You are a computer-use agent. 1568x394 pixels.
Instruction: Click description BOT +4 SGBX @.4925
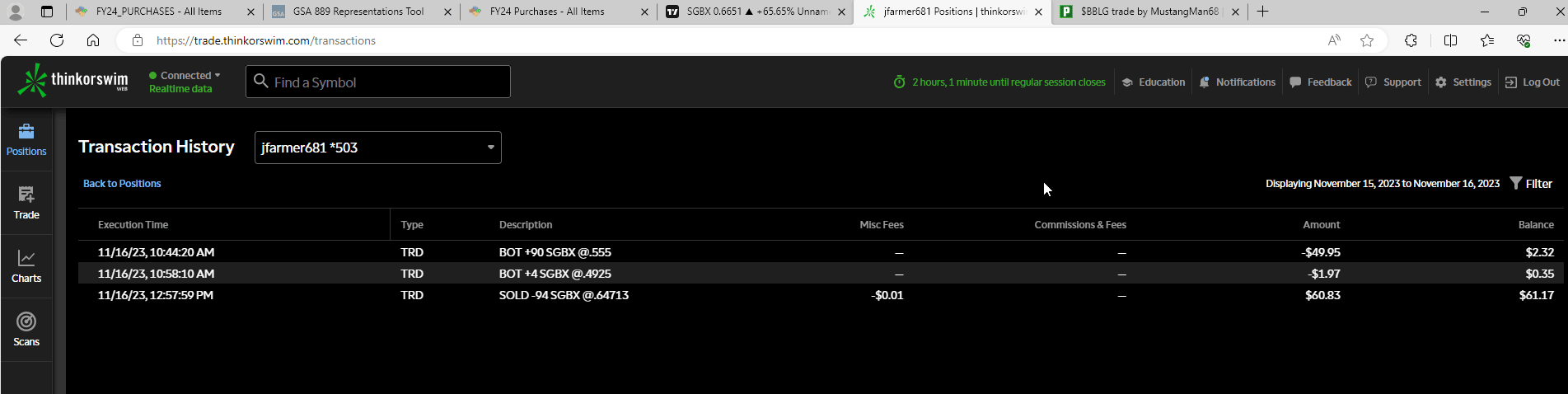555,274
